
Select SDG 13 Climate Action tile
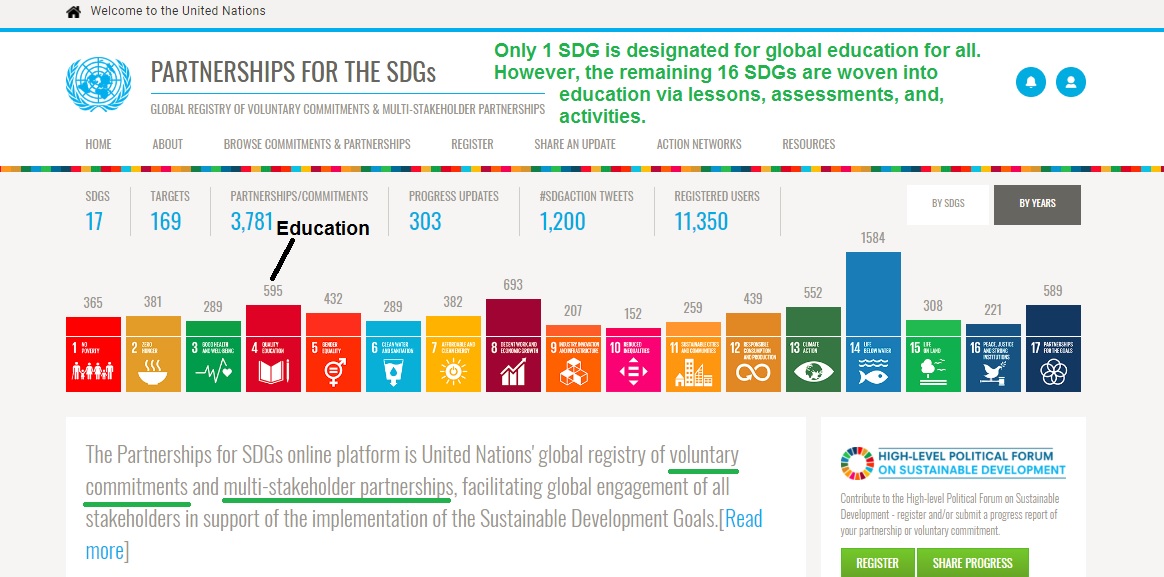pos(814,363)
